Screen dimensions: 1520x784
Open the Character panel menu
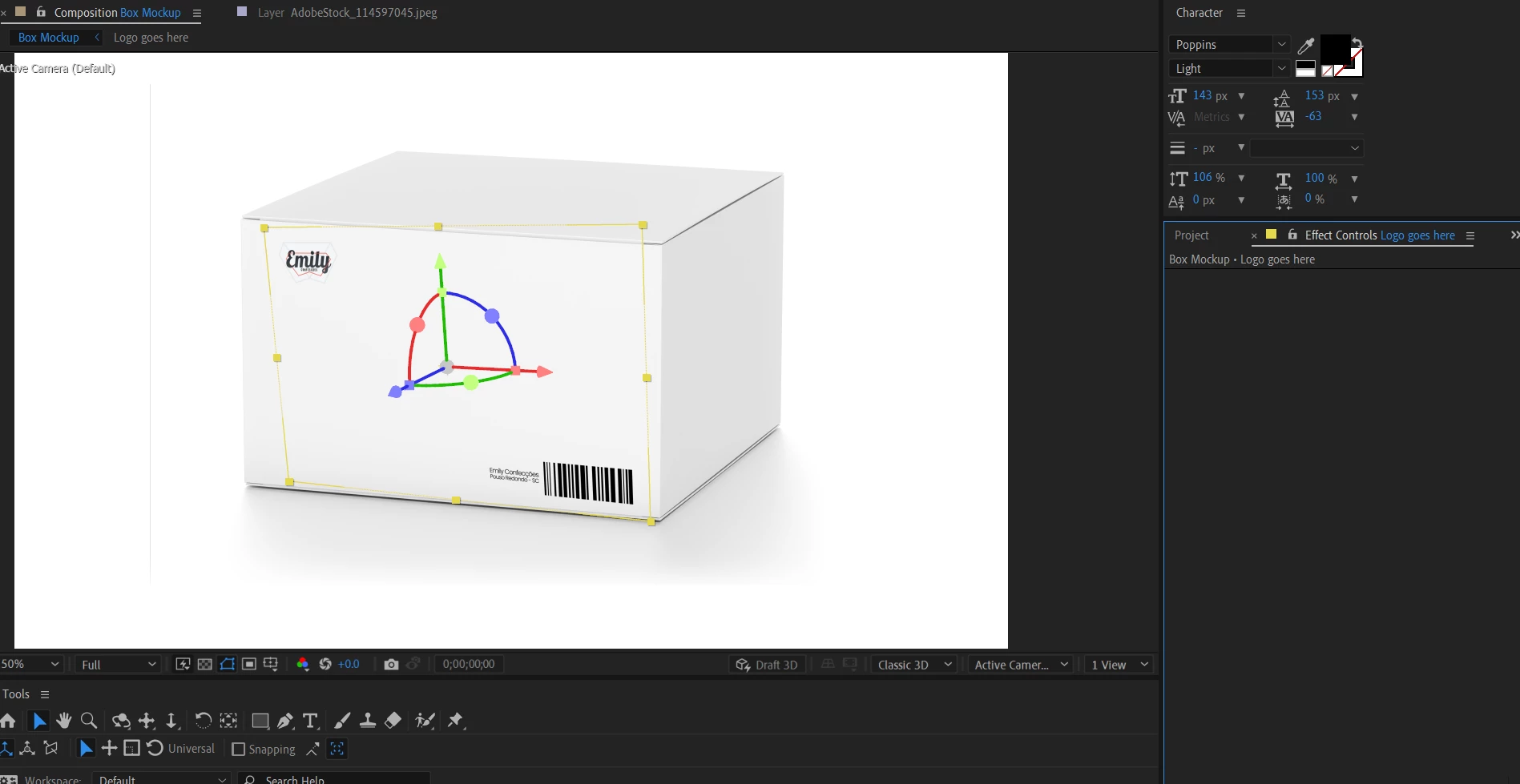pos(1241,13)
